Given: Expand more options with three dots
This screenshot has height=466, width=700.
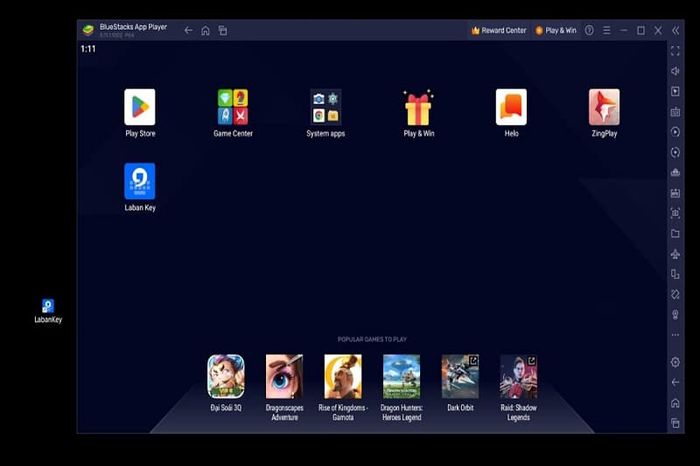Looking at the screenshot, I should [x=675, y=335].
